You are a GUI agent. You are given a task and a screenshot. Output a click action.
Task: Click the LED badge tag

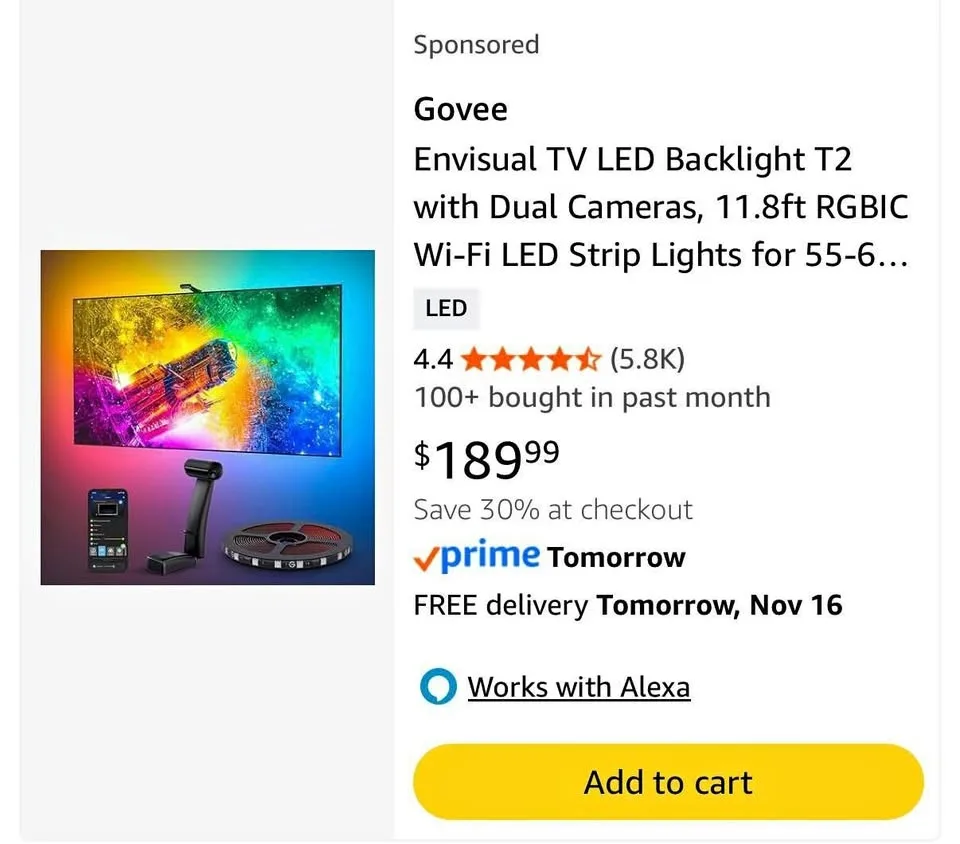(x=446, y=308)
